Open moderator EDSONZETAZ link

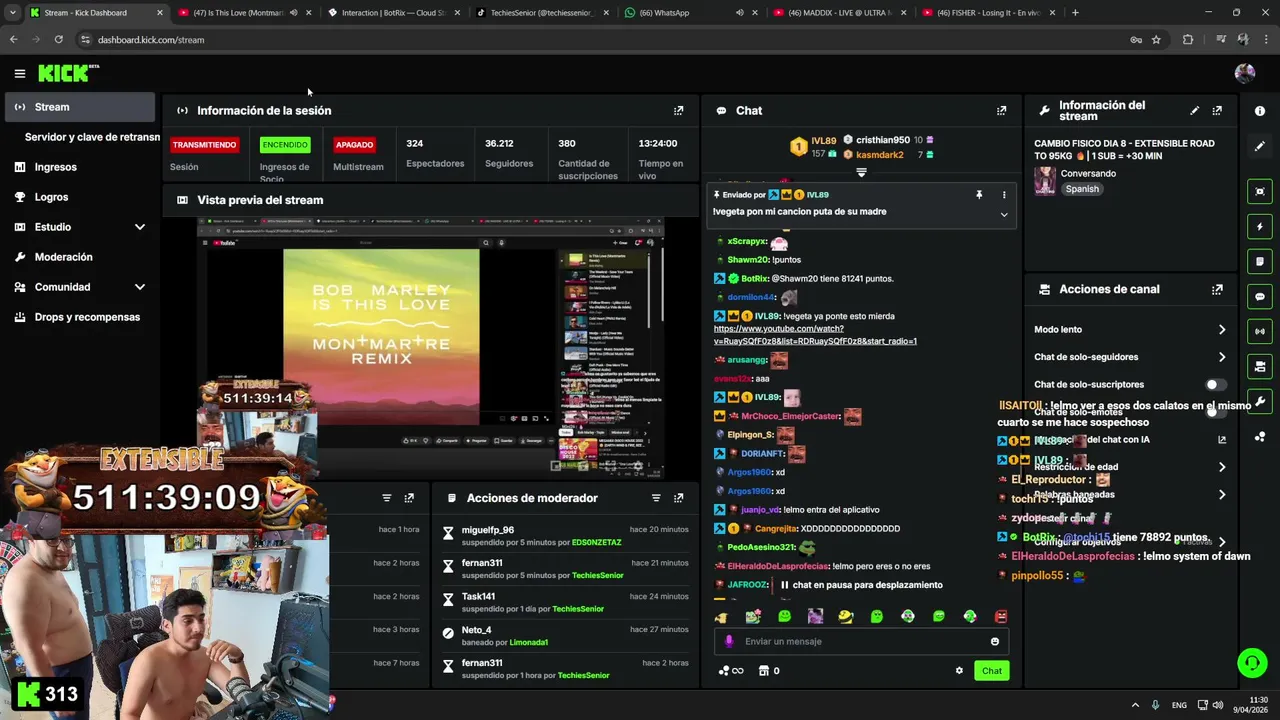coord(596,543)
